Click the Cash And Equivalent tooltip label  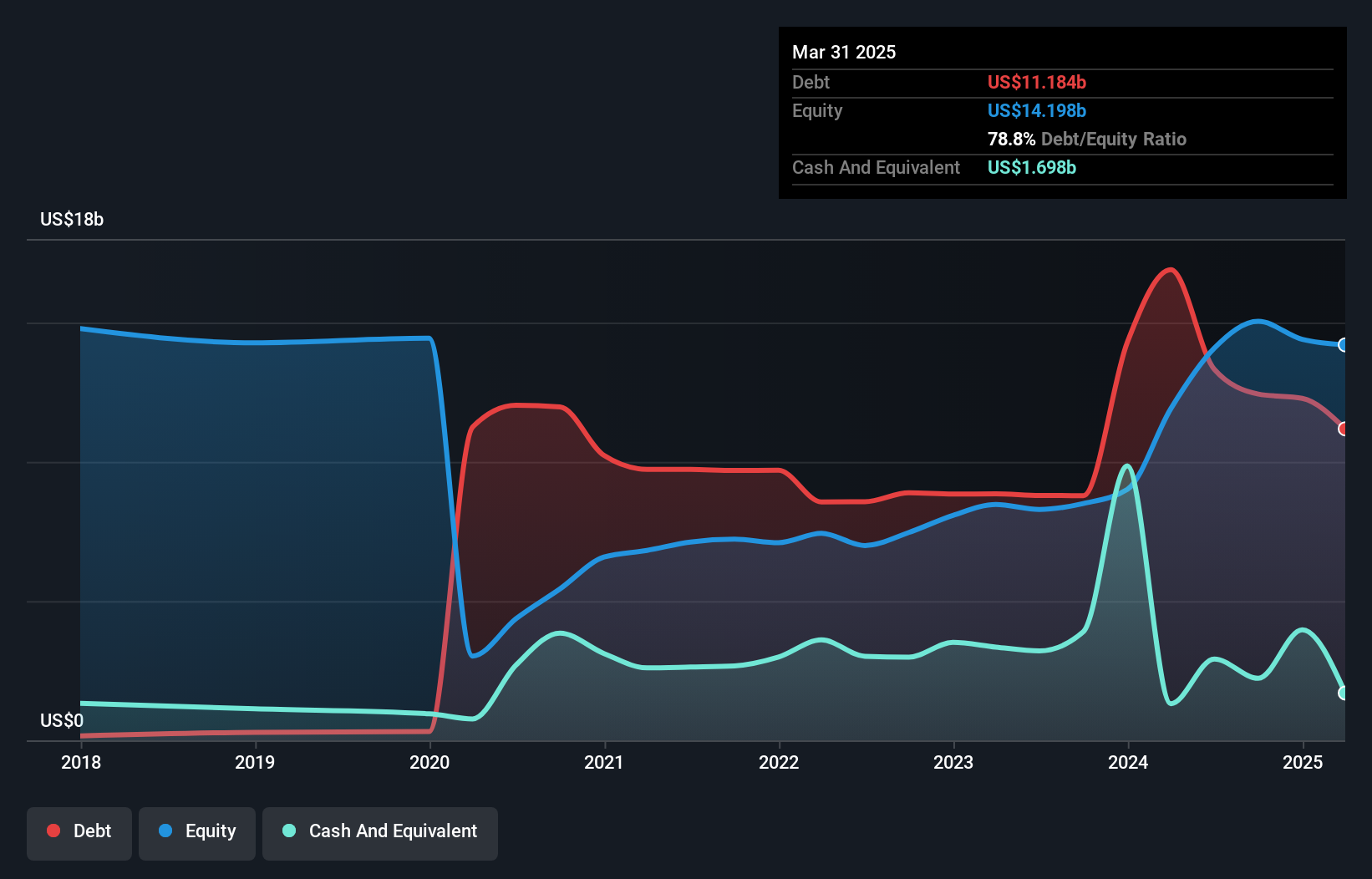tap(877, 167)
